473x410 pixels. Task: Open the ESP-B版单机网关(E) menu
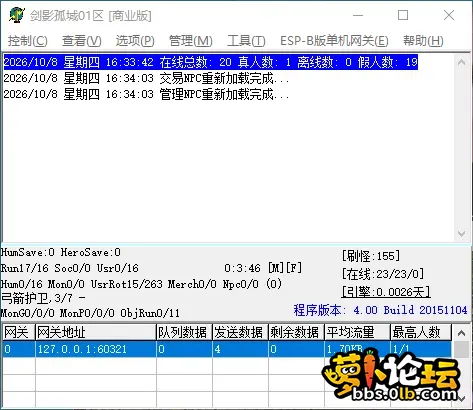334,41
